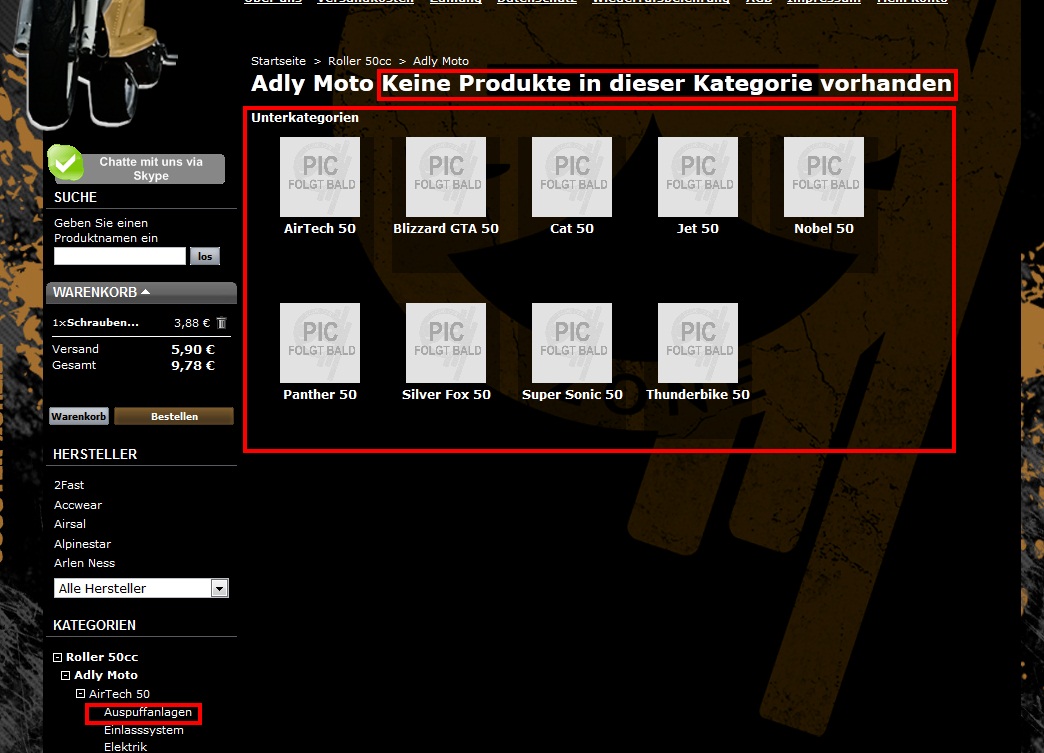Select manufacturer Accwear
The height and width of the screenshot is (753, 1044).
coord(78,505)
